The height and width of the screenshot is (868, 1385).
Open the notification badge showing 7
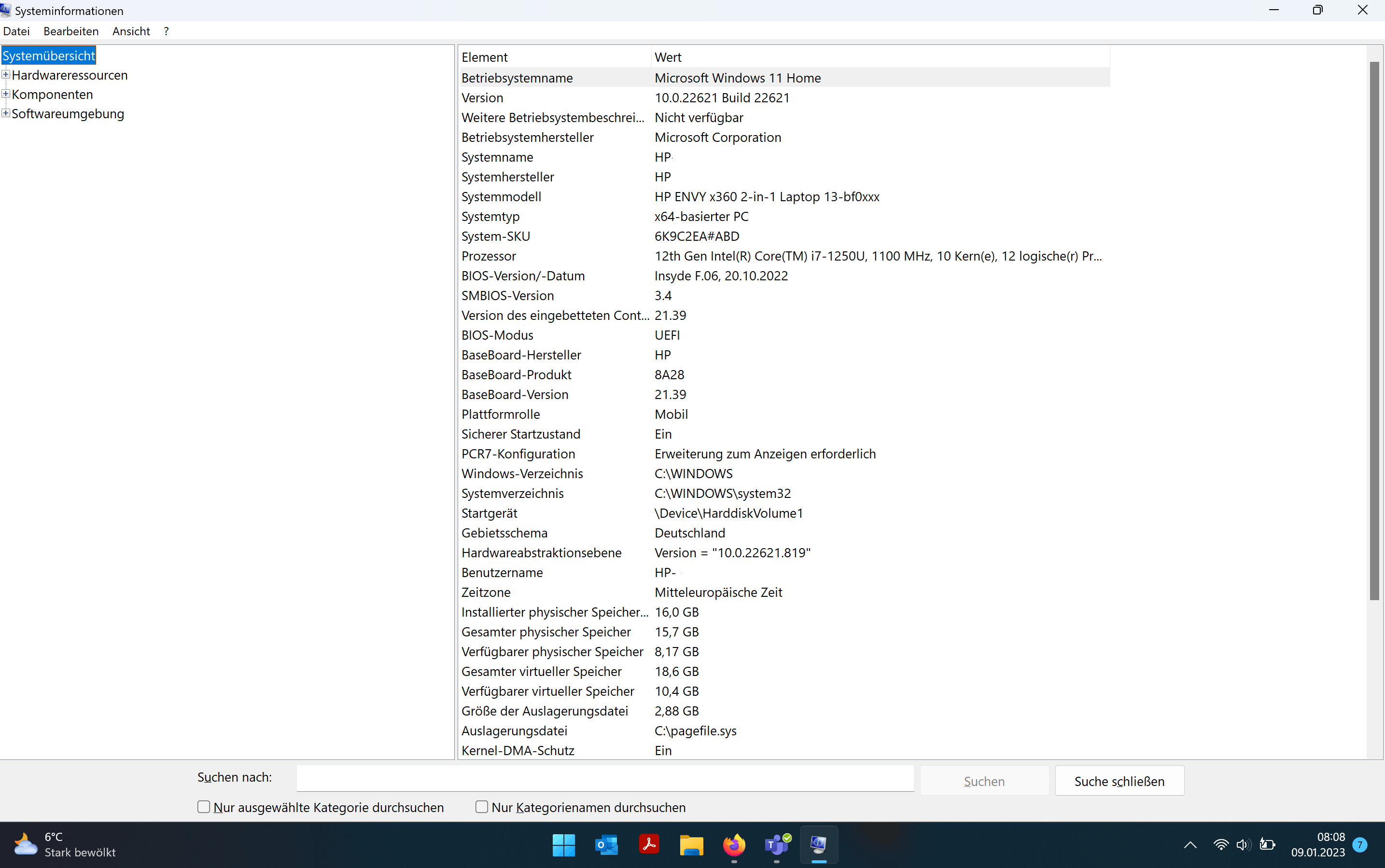[1360, 844]
